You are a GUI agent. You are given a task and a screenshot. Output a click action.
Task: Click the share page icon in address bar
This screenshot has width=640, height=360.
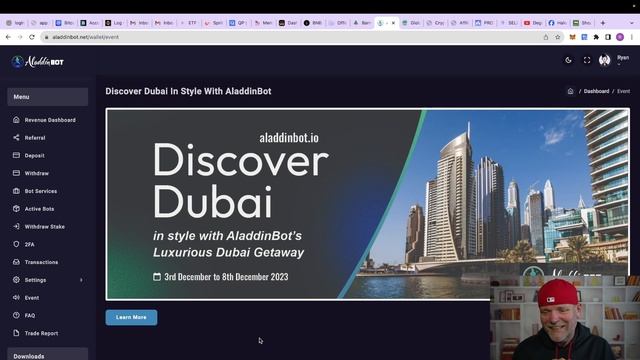546,37
